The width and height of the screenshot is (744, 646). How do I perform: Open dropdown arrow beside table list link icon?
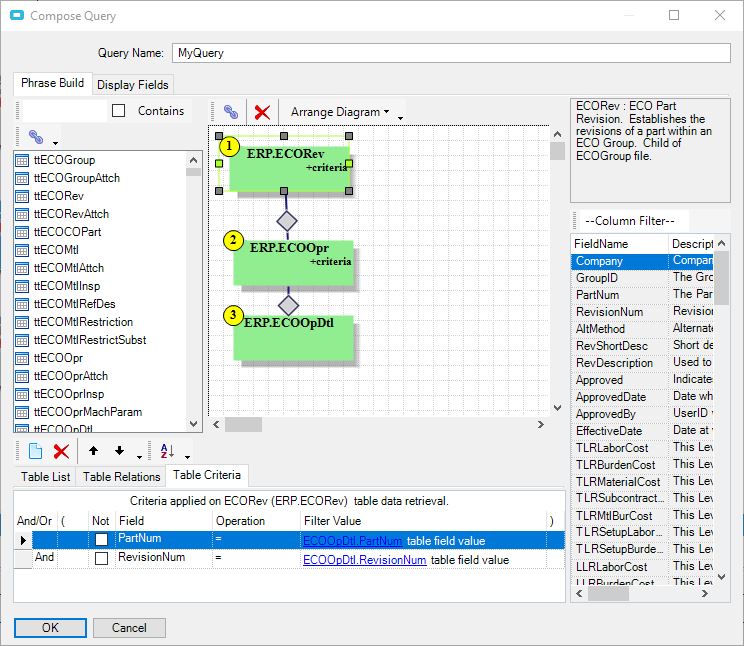54,140
